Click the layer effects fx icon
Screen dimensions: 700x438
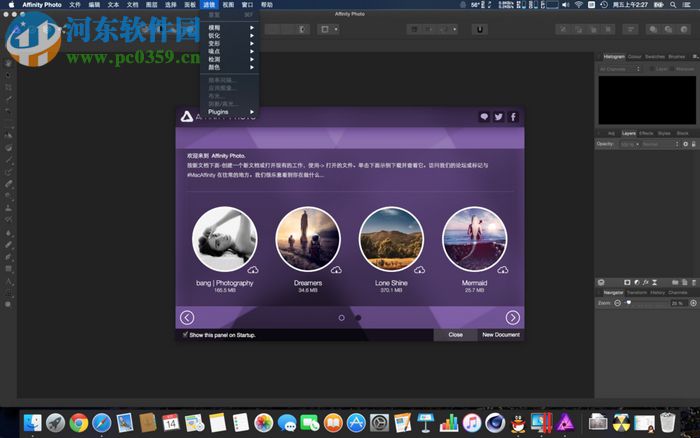(646, 282)
